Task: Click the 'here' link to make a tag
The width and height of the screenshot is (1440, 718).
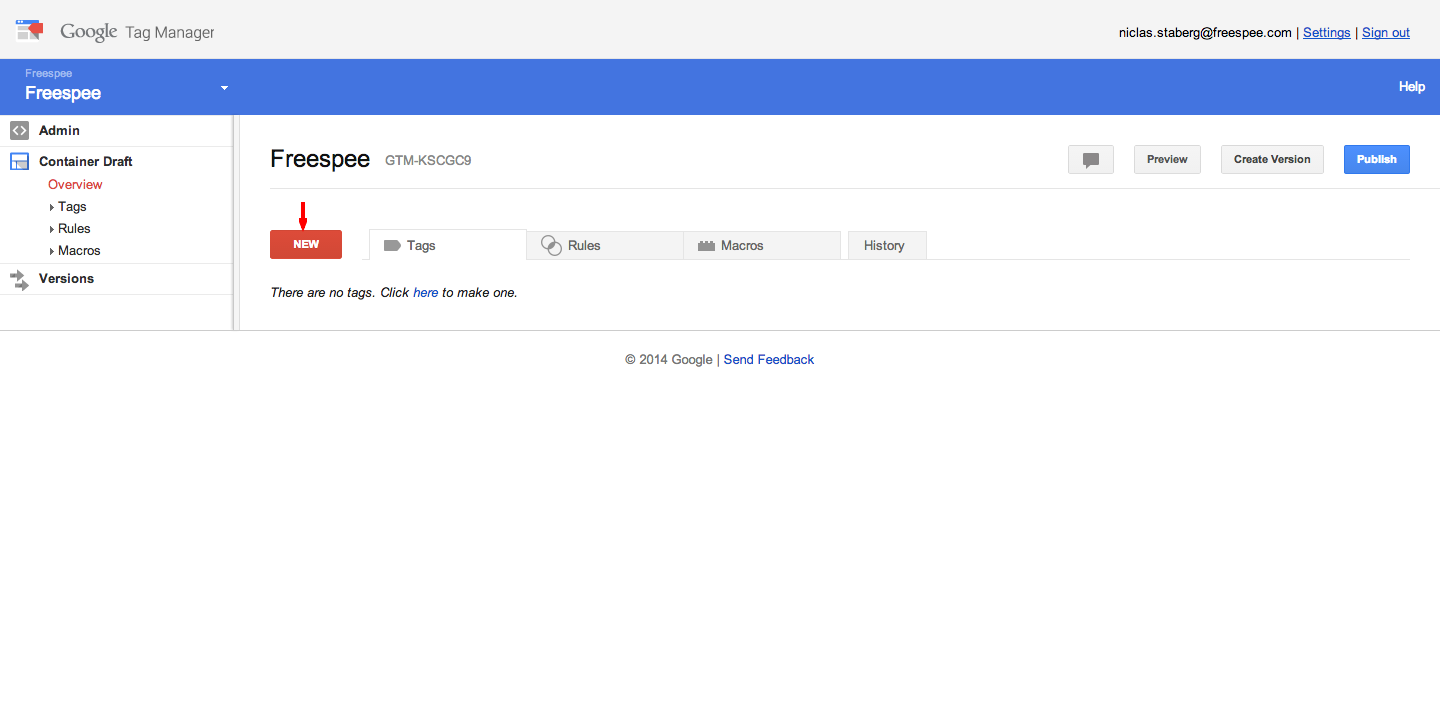Action: (425, 293)
